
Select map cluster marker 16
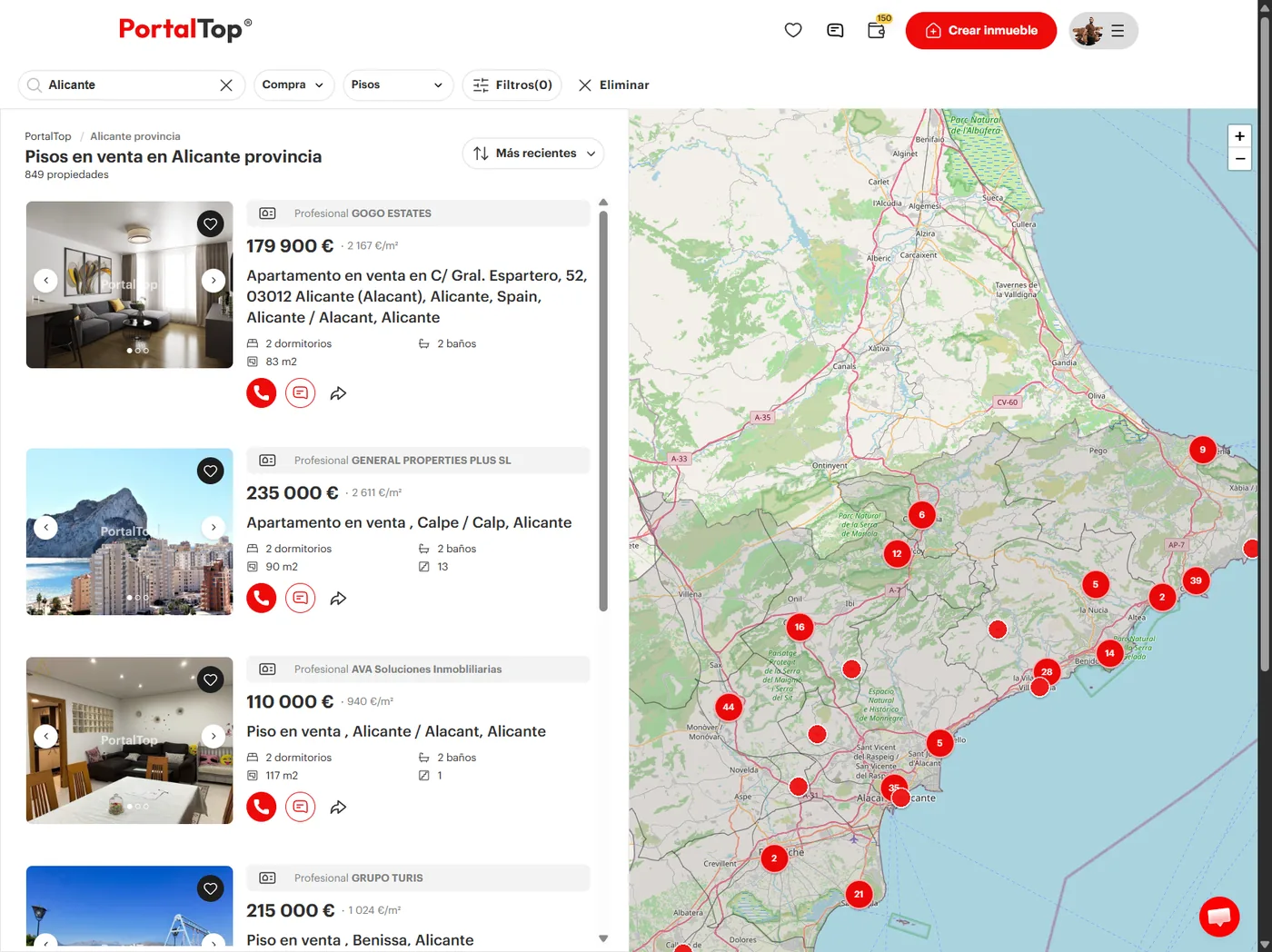coord(800,627)
